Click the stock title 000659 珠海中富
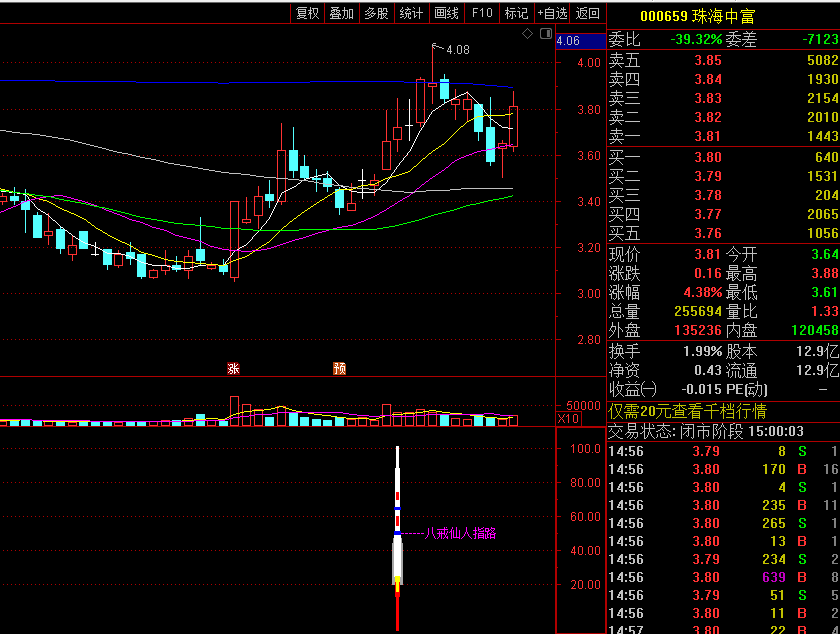The height and width of the screenshot is (634, 840). click(698, 16)
